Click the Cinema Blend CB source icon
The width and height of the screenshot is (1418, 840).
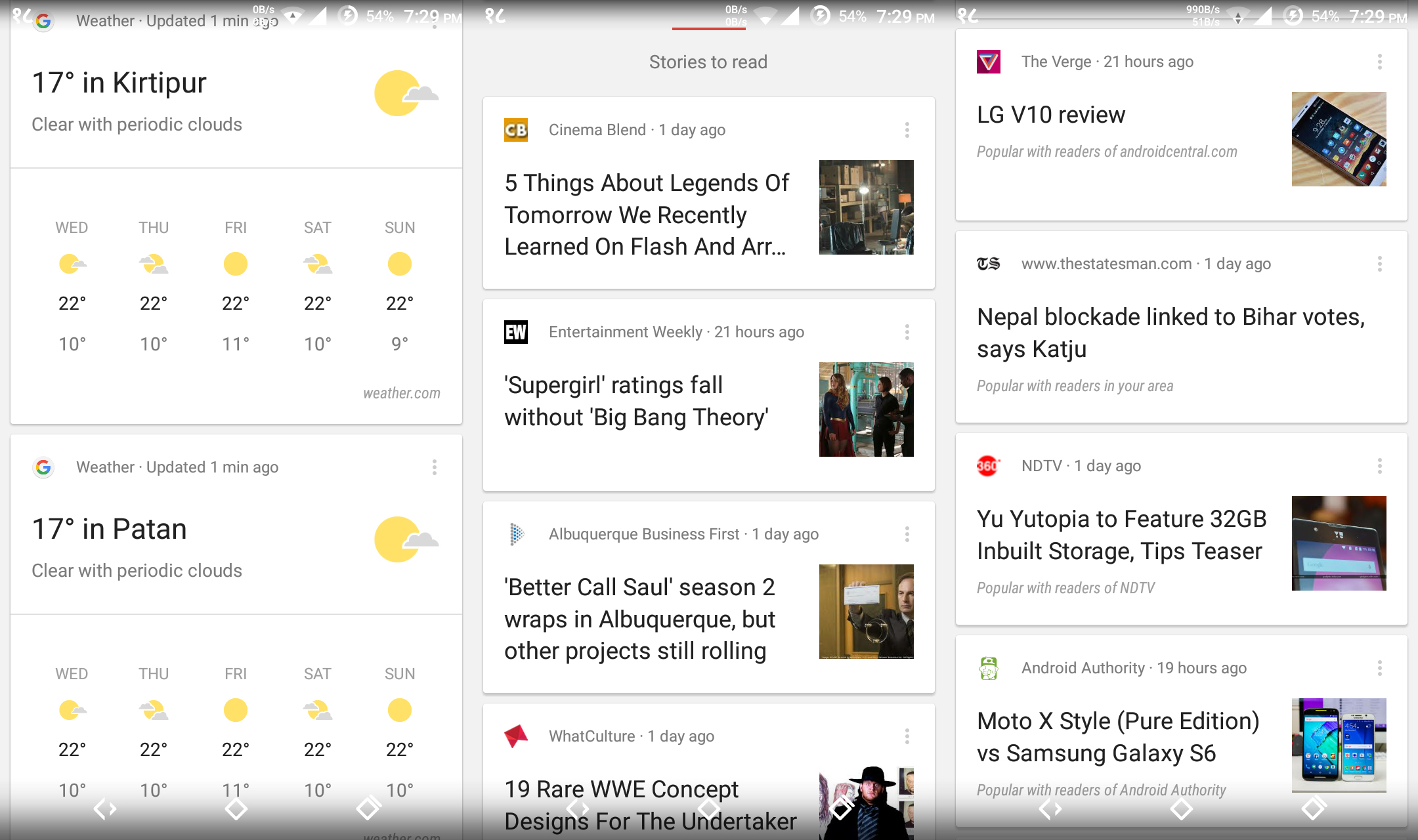516,130
